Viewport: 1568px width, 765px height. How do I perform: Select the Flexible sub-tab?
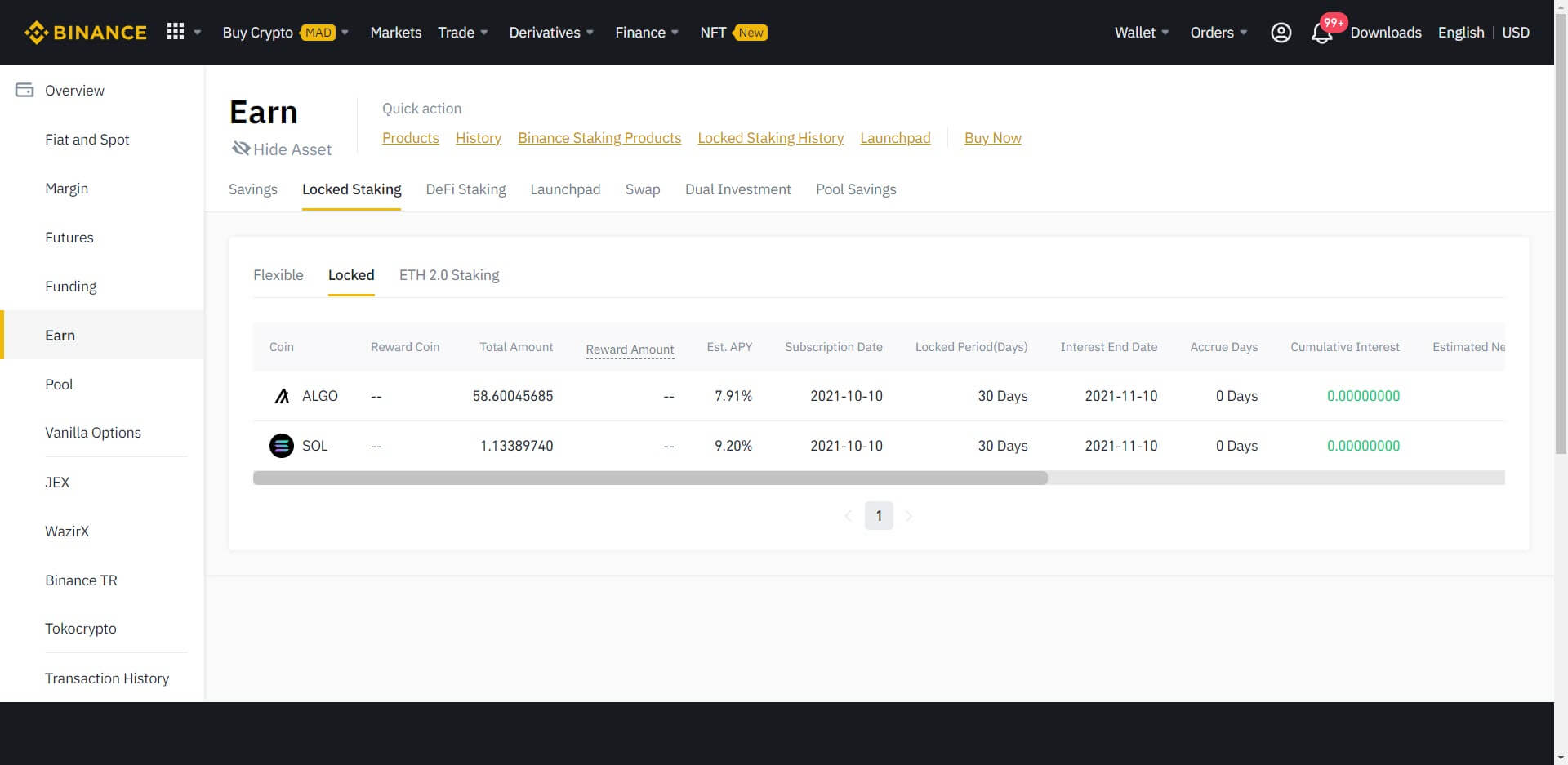point(278,275)
